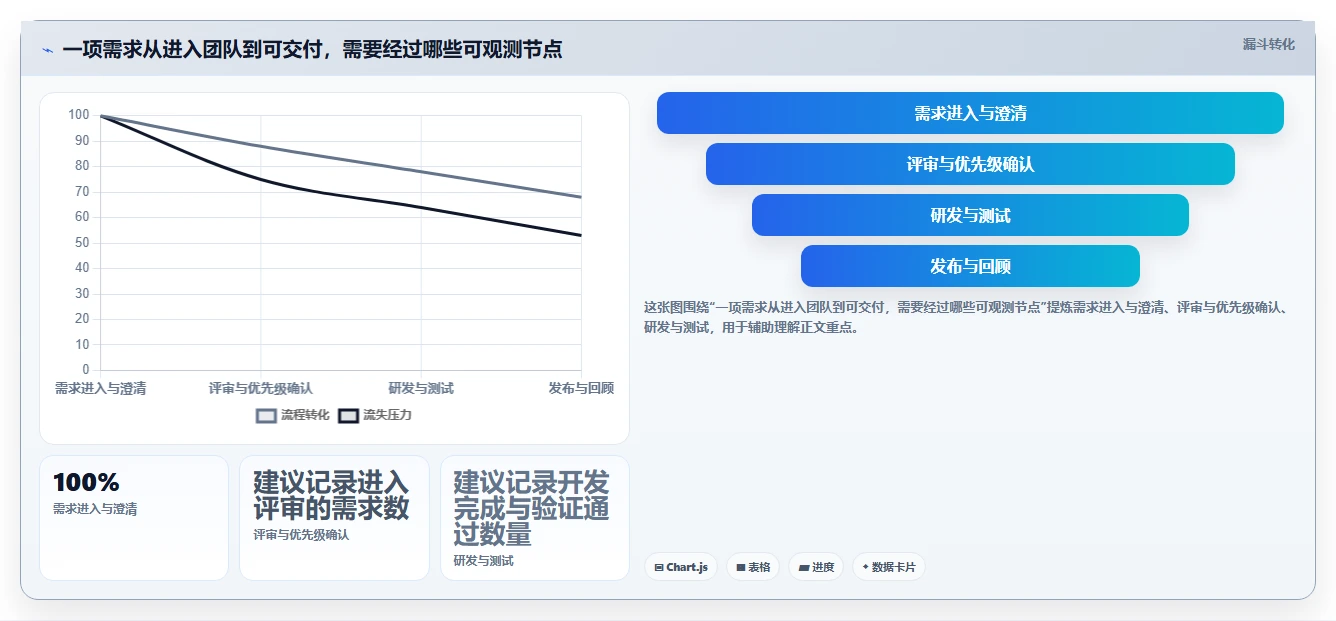Viewport: 1336px width, 621px height.
Task: Click the 进度 tag chip
Action: coord(816,567)
